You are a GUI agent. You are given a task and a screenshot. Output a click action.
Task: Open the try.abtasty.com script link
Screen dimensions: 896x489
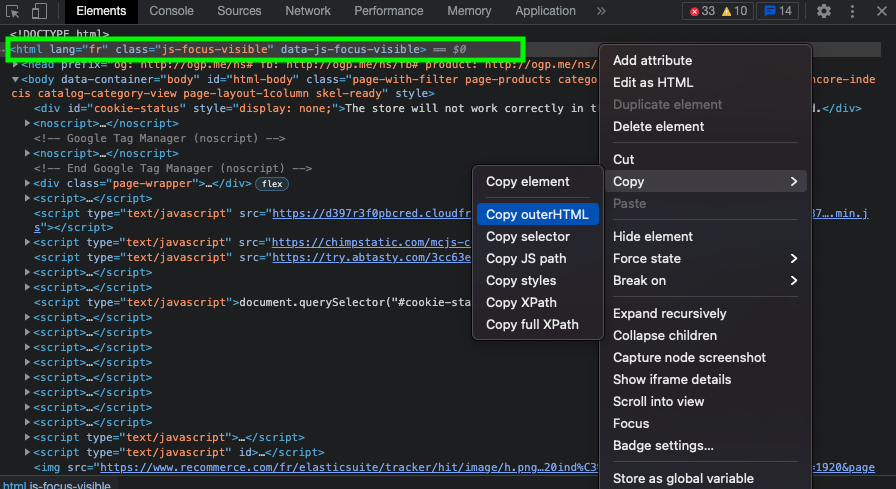pos(371,257)
